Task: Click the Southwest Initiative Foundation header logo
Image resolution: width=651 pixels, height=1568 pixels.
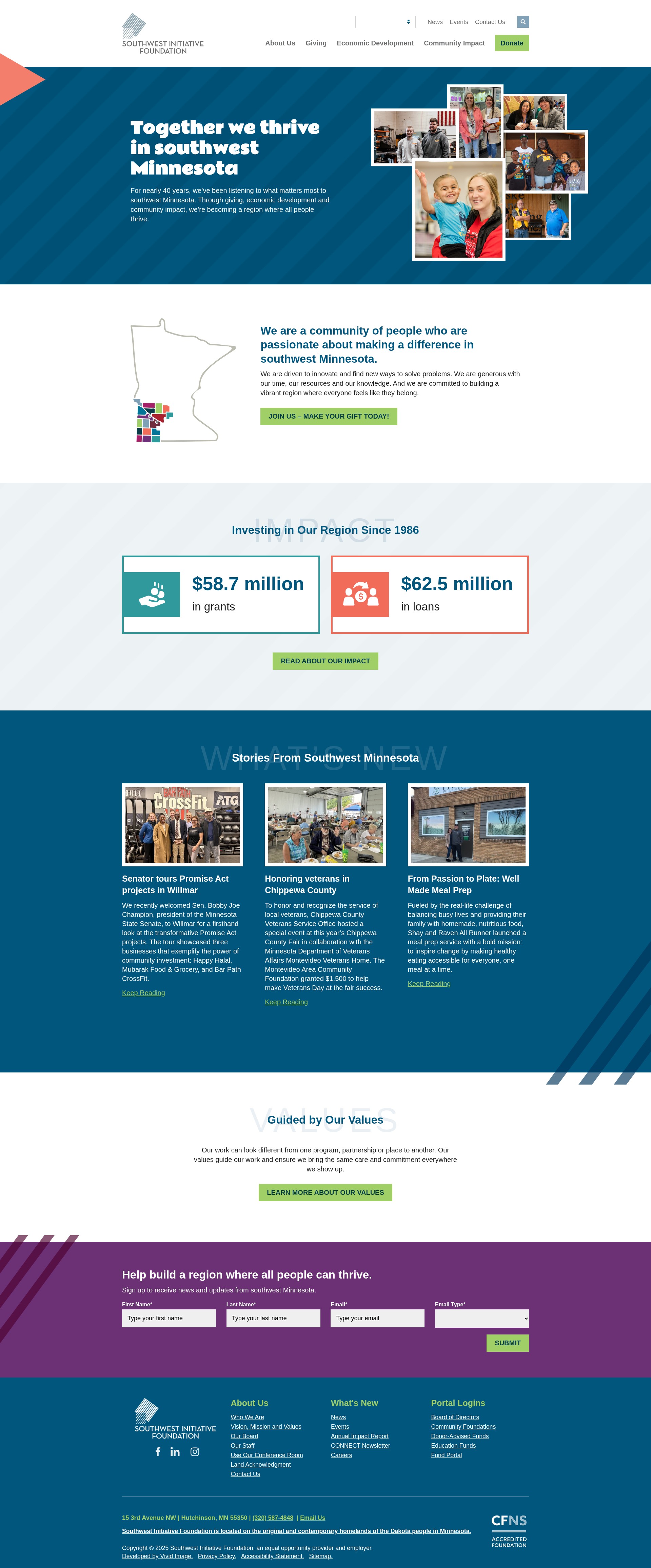Action: click(163, 34)
